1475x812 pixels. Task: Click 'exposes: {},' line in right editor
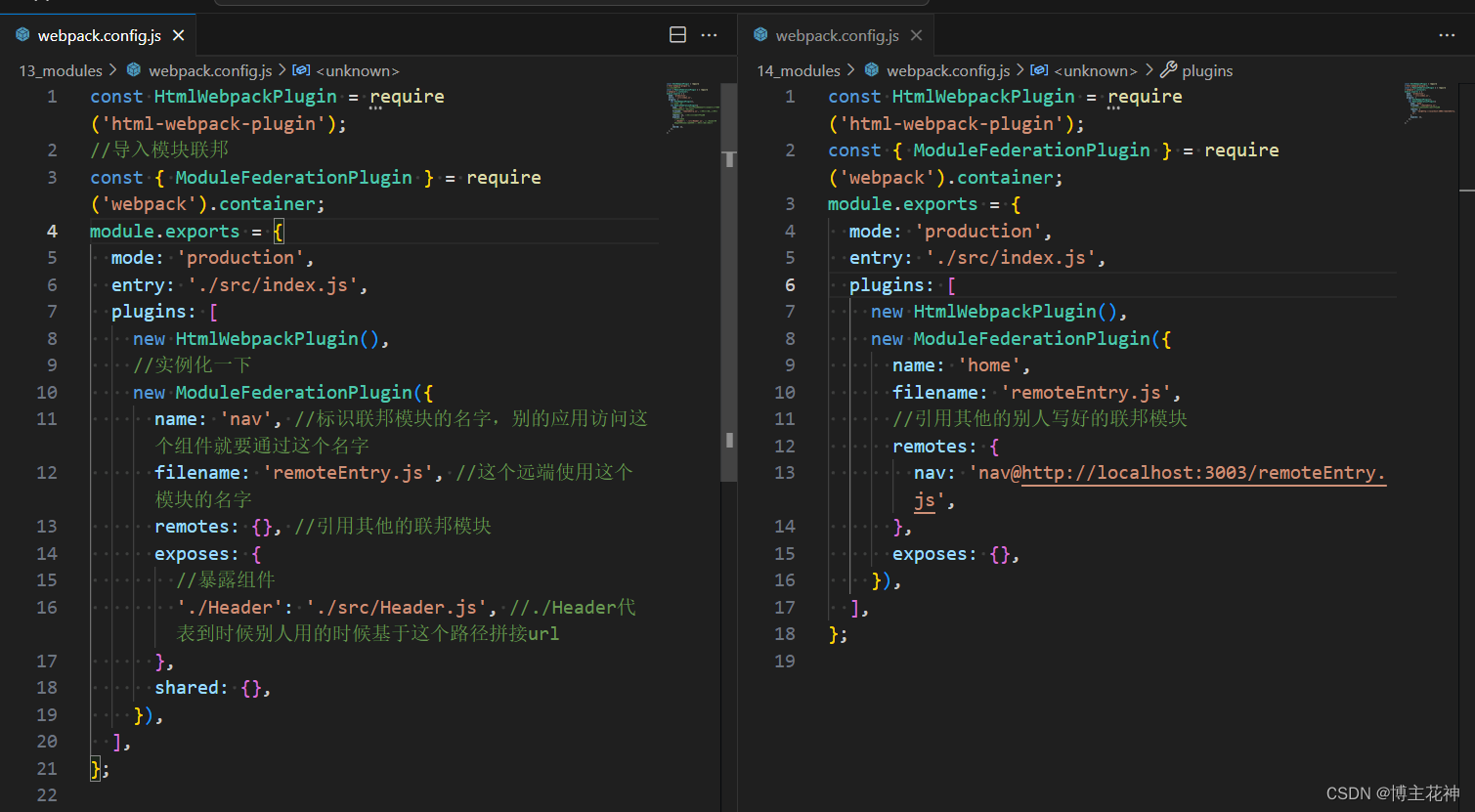[x=956, y=554]
